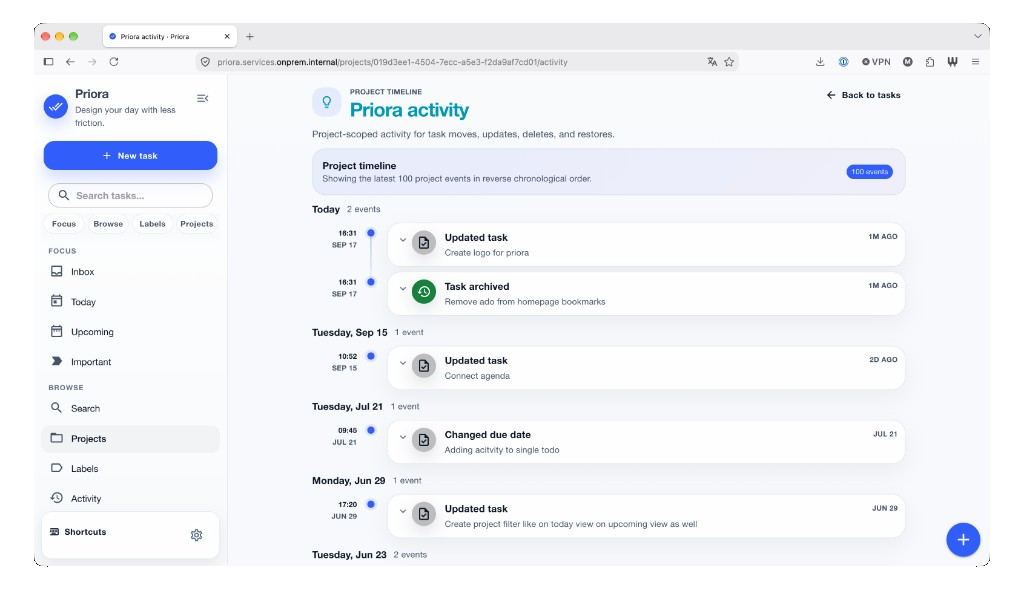This screenshot has height=611, width=1024.
Task: Click the translate page icon in address bar
Action: pos(712,62)
